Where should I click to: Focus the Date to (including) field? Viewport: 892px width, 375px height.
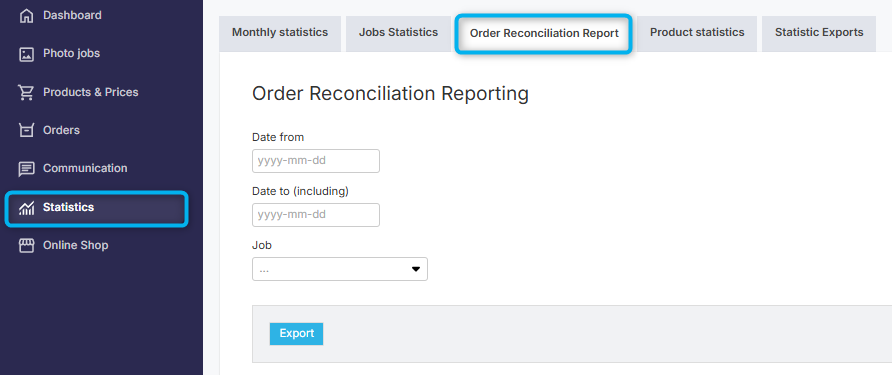tap(316, 215)
